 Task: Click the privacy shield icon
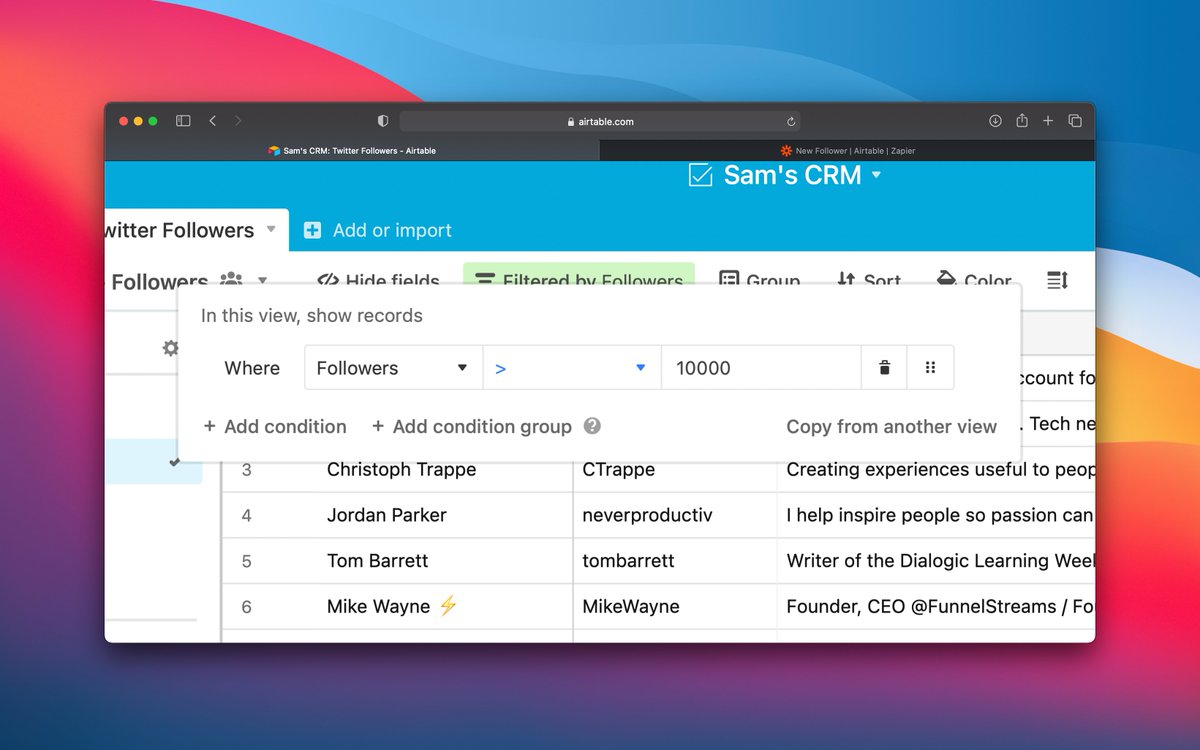382,121
